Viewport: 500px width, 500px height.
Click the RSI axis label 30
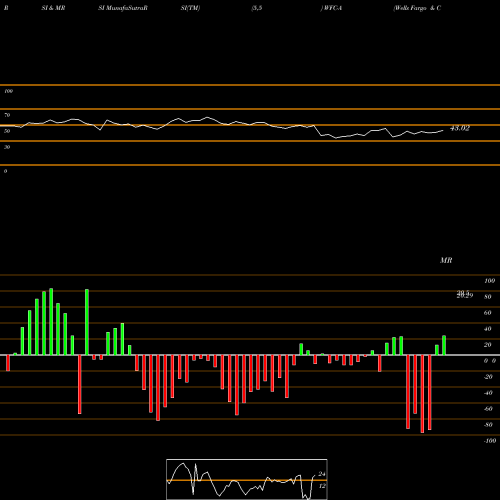click(x=7, y=147)
